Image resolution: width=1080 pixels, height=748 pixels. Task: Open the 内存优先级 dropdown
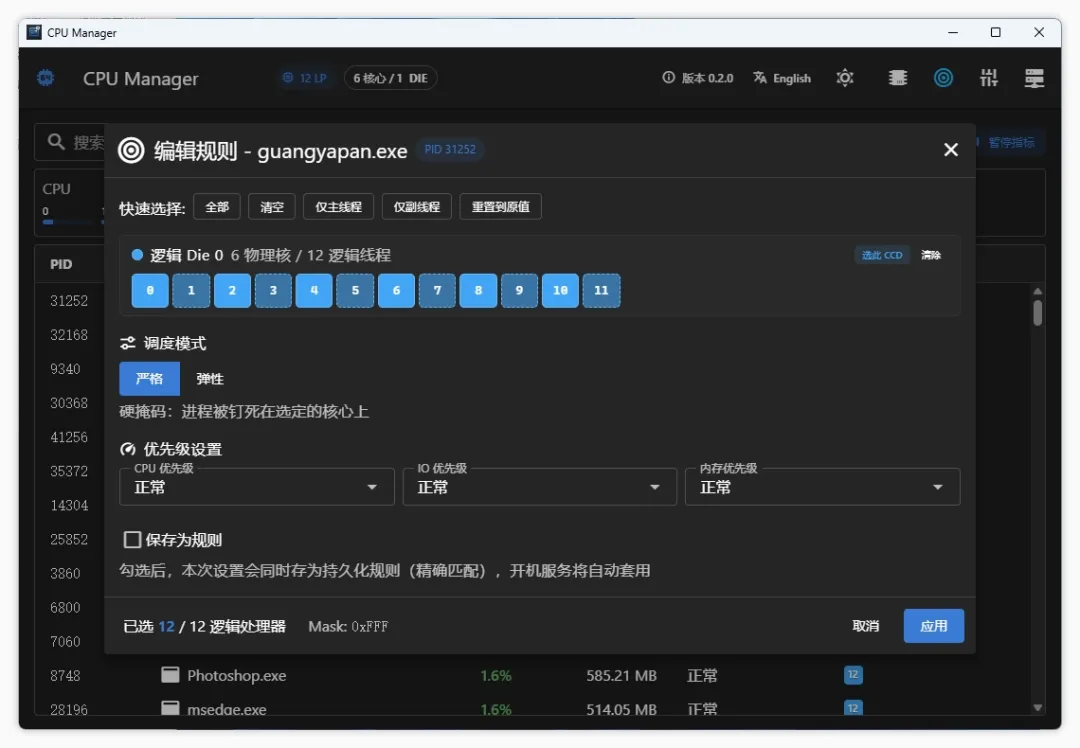click(822, 487)
